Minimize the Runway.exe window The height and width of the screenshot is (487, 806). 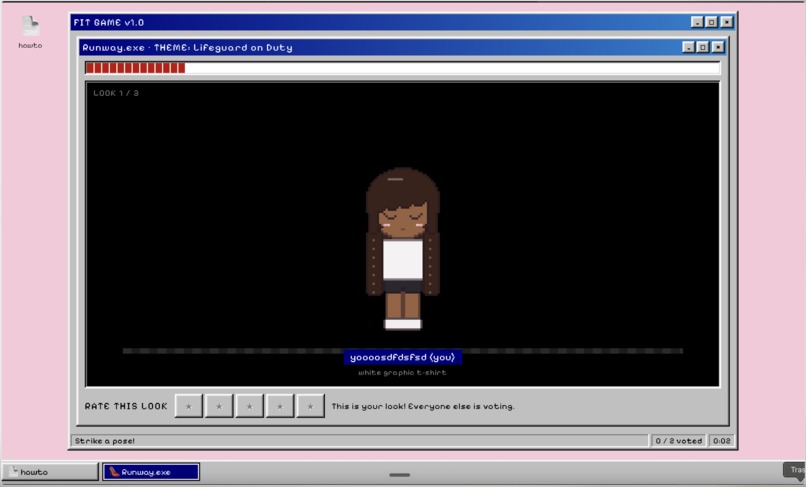[x=688, y=47]
